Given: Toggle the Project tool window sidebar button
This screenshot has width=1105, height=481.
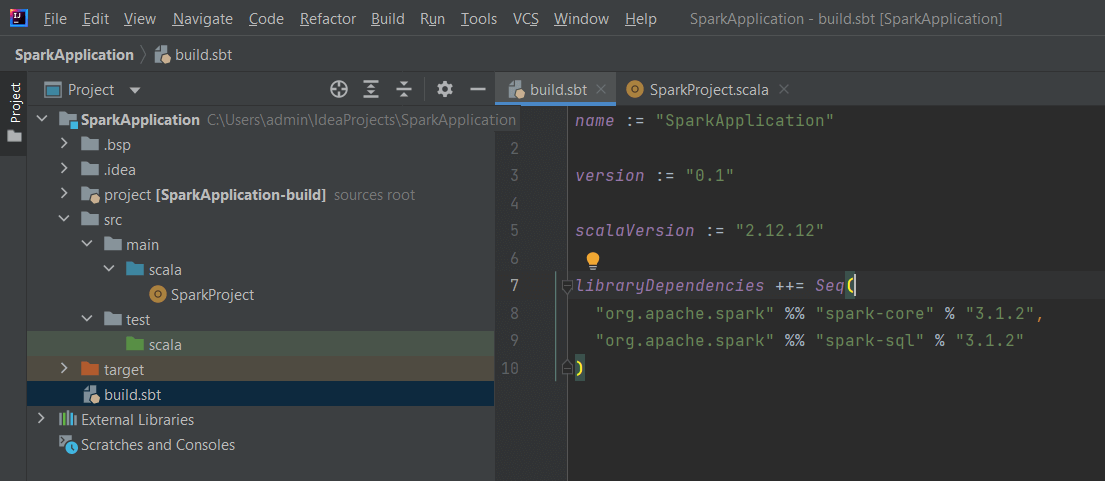Looking at the screenshot, I should click(14, 110).
